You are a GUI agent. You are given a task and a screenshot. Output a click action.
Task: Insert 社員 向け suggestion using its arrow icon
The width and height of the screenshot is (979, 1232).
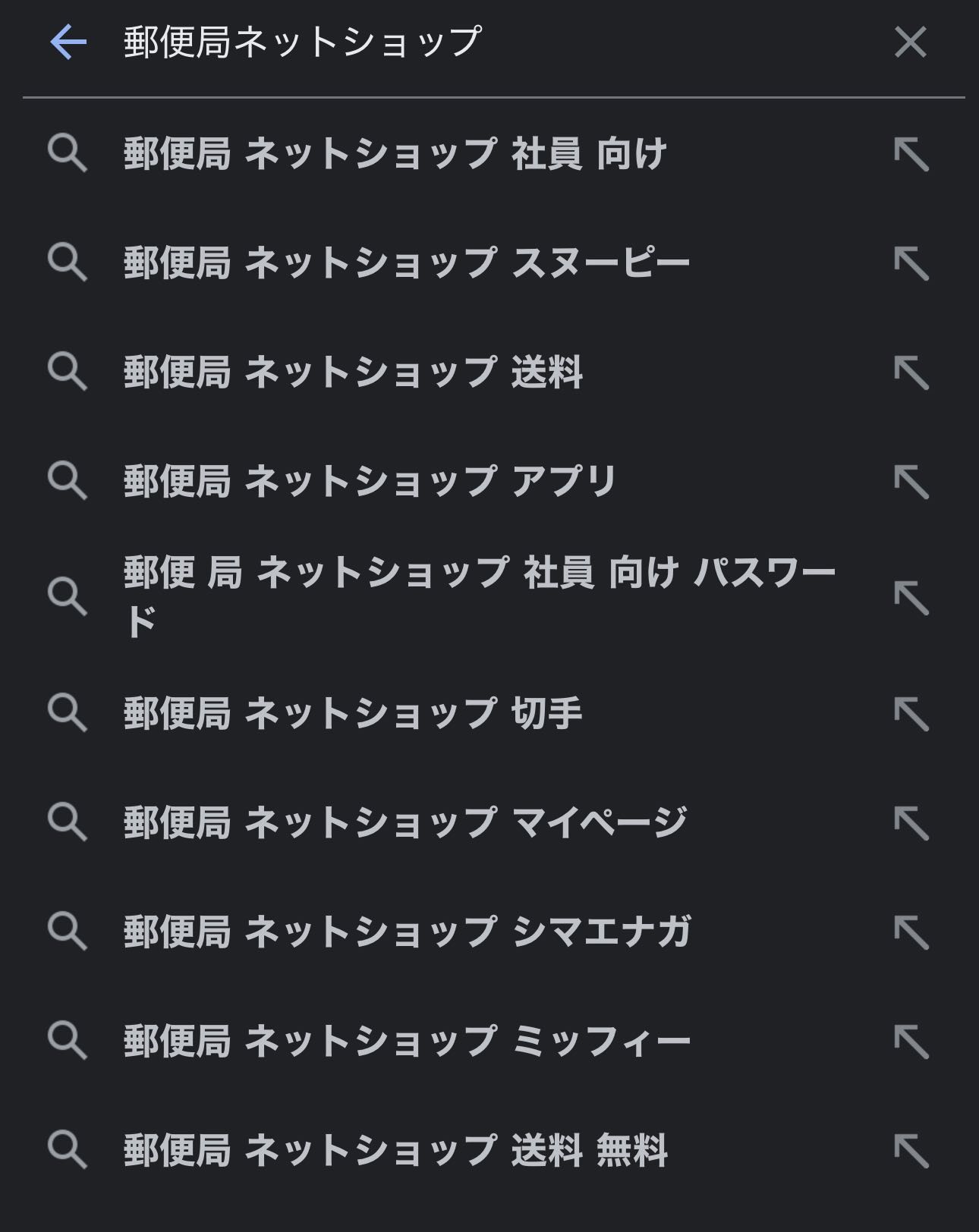coord(911,155)
